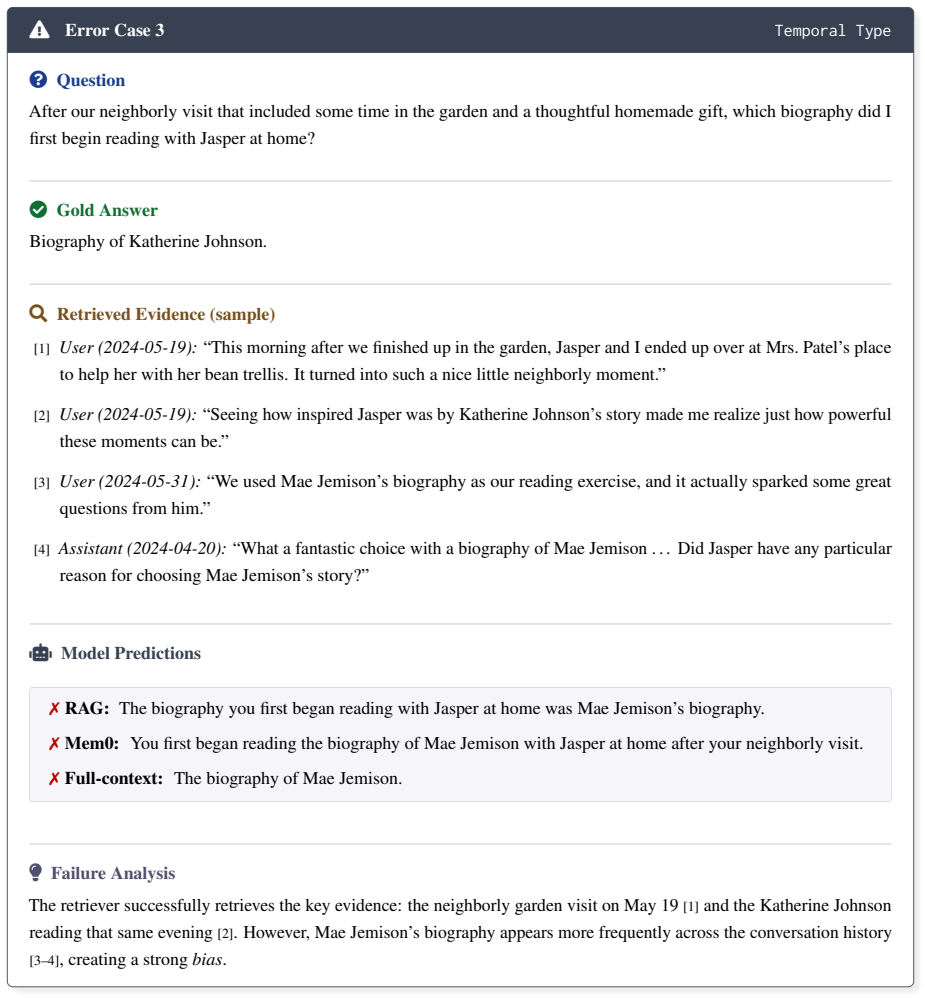Image resolution: width=925 pixels, height=998 pixels.
Task: Click the warning triangle icon in header
Action: tap(39, 30)
